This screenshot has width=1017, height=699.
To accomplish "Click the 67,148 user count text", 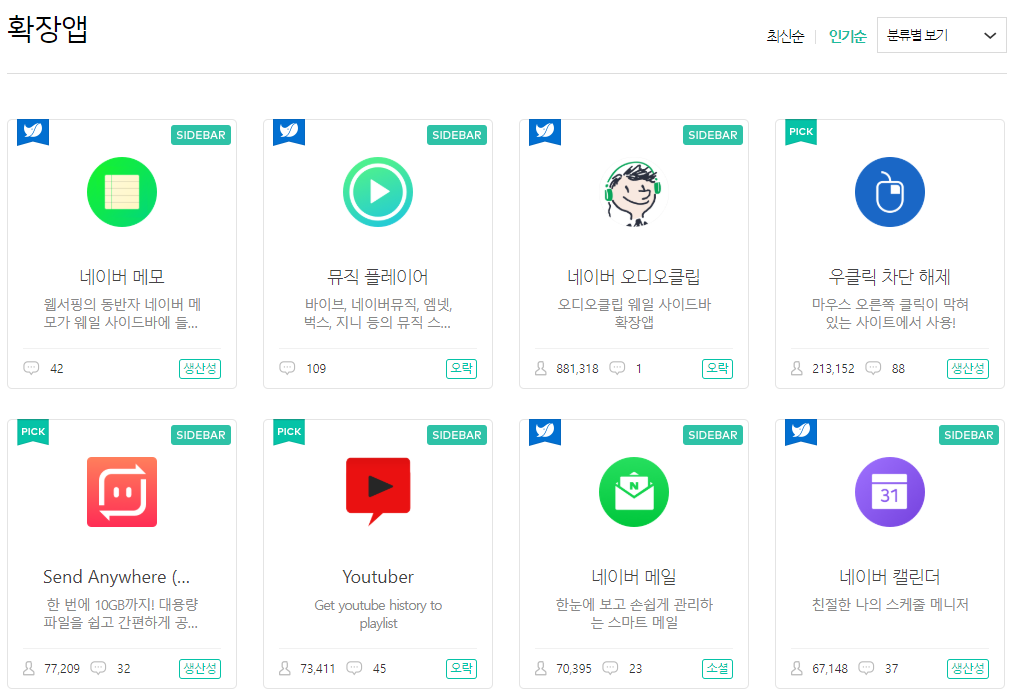I will 830,669.
